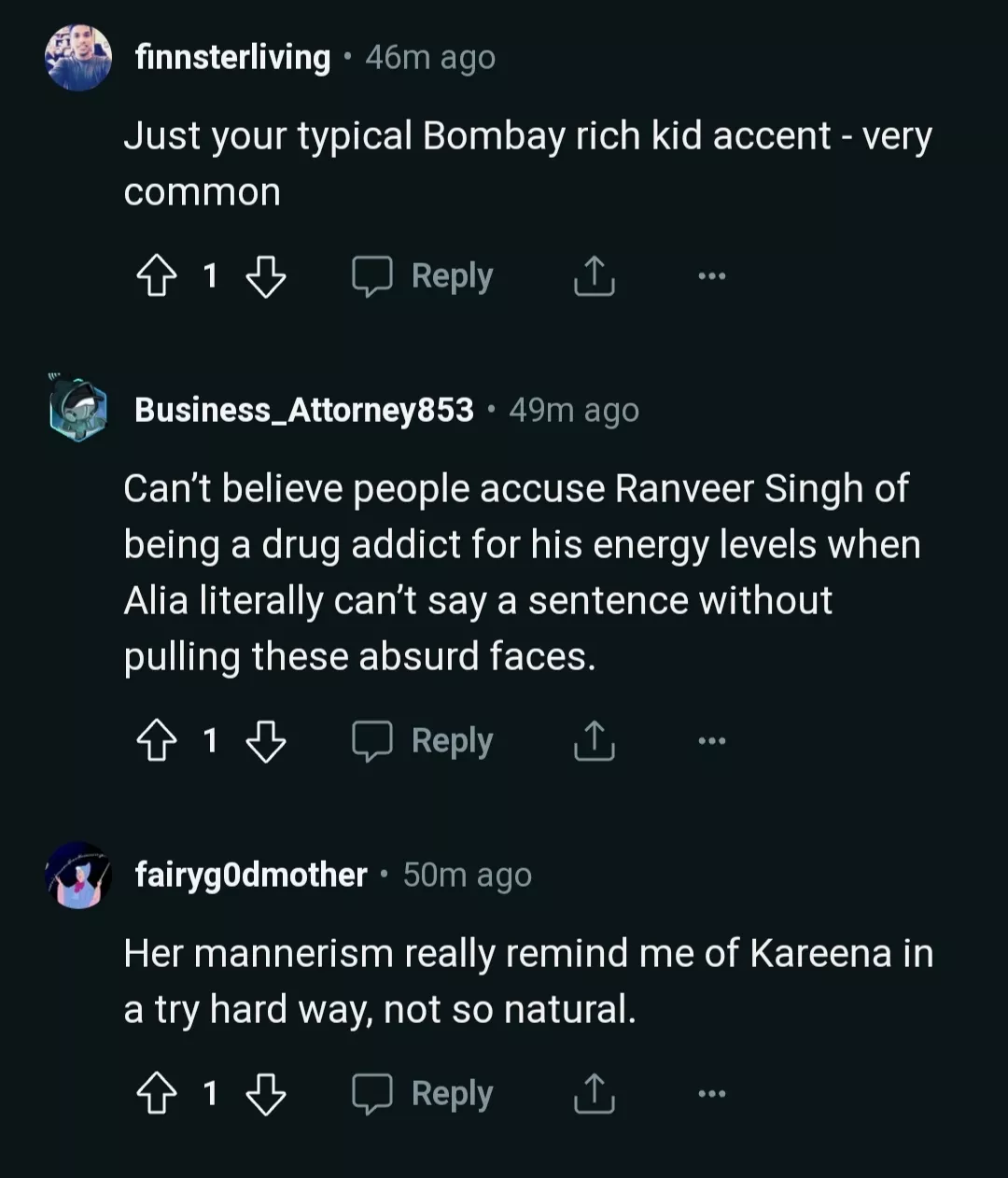Upvote finnsterliving's comment

(x=157, y=277)
